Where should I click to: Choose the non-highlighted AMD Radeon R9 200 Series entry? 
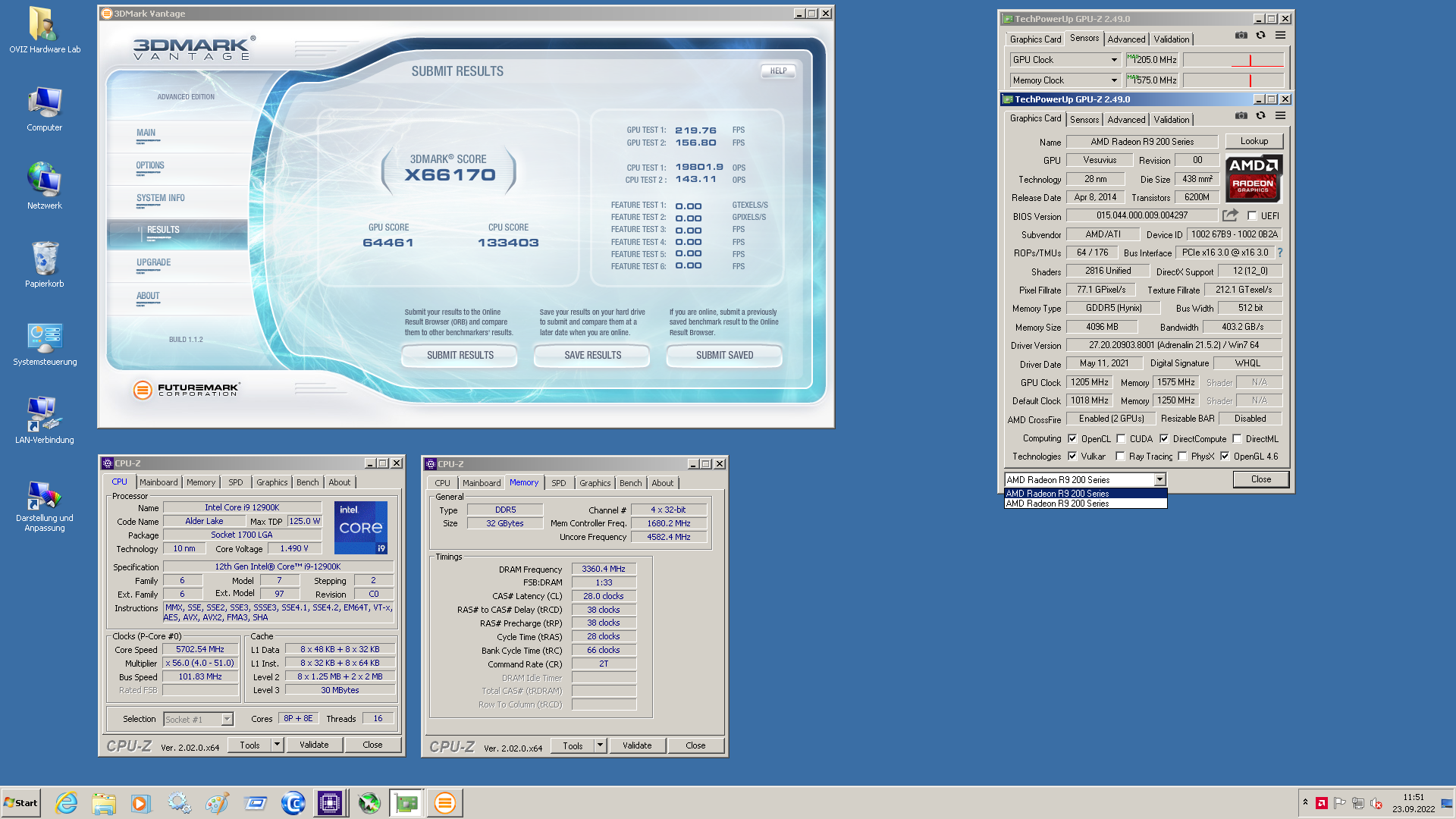1085,504
